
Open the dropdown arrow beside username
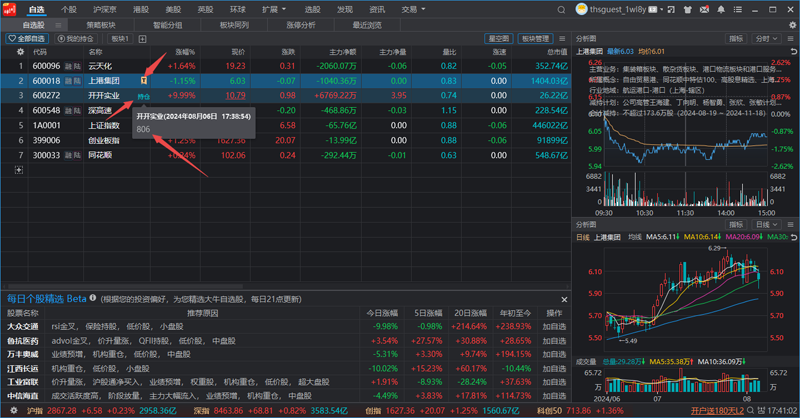(661, 9)
